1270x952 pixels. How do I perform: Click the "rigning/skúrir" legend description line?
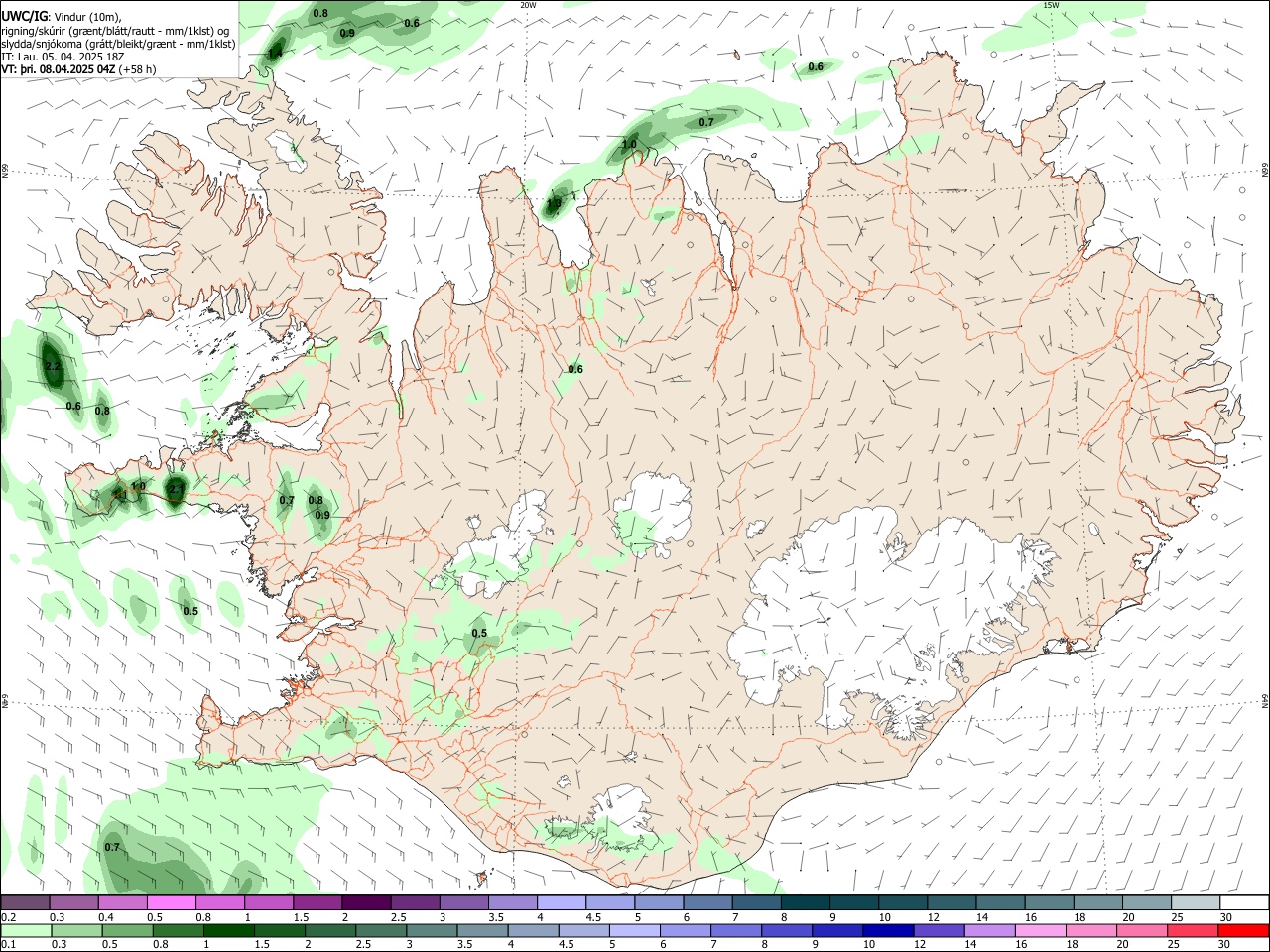(x=114, y=30)
